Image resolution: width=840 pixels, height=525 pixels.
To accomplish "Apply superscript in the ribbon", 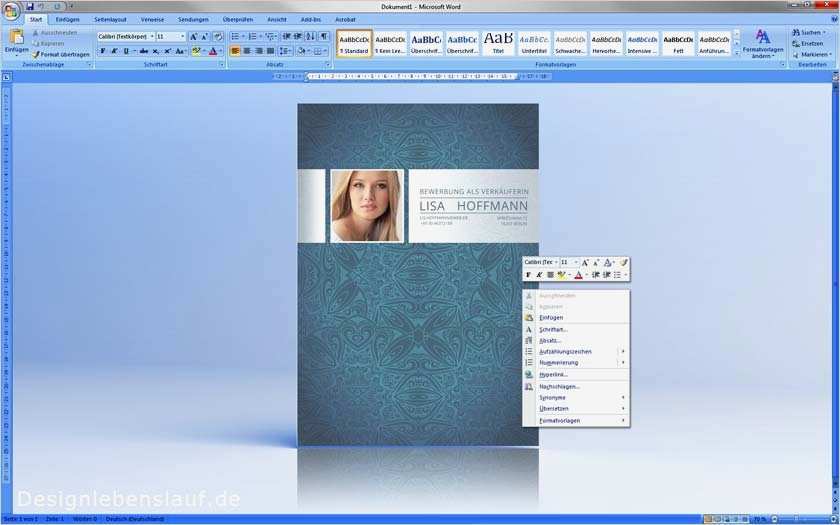I will [x=167, y=51].
